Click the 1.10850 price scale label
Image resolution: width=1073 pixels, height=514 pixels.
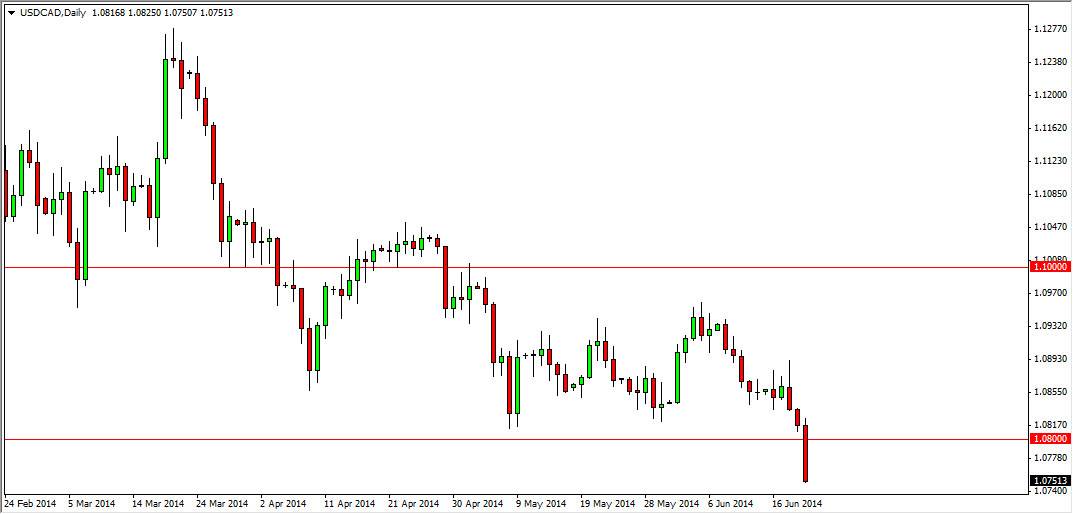point(1052,194)
